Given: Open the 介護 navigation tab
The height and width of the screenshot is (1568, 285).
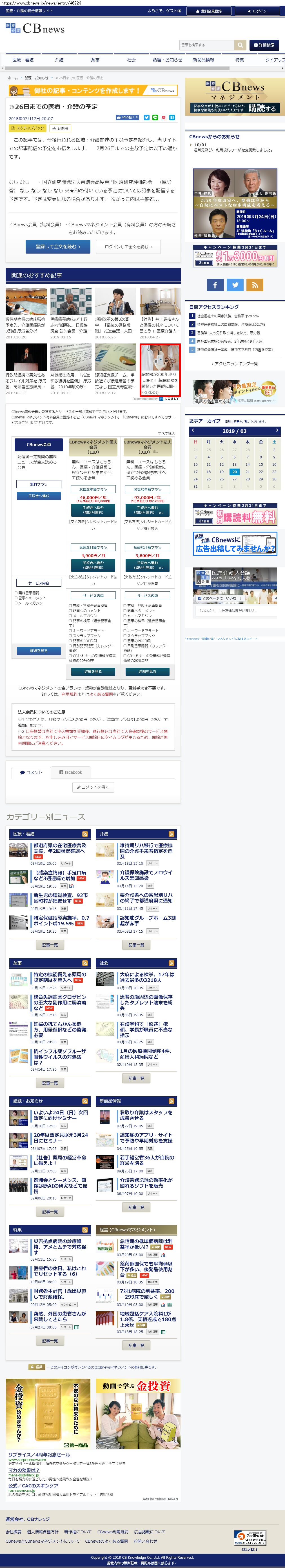Looking at the screenshot, I should tap(59, 60).
